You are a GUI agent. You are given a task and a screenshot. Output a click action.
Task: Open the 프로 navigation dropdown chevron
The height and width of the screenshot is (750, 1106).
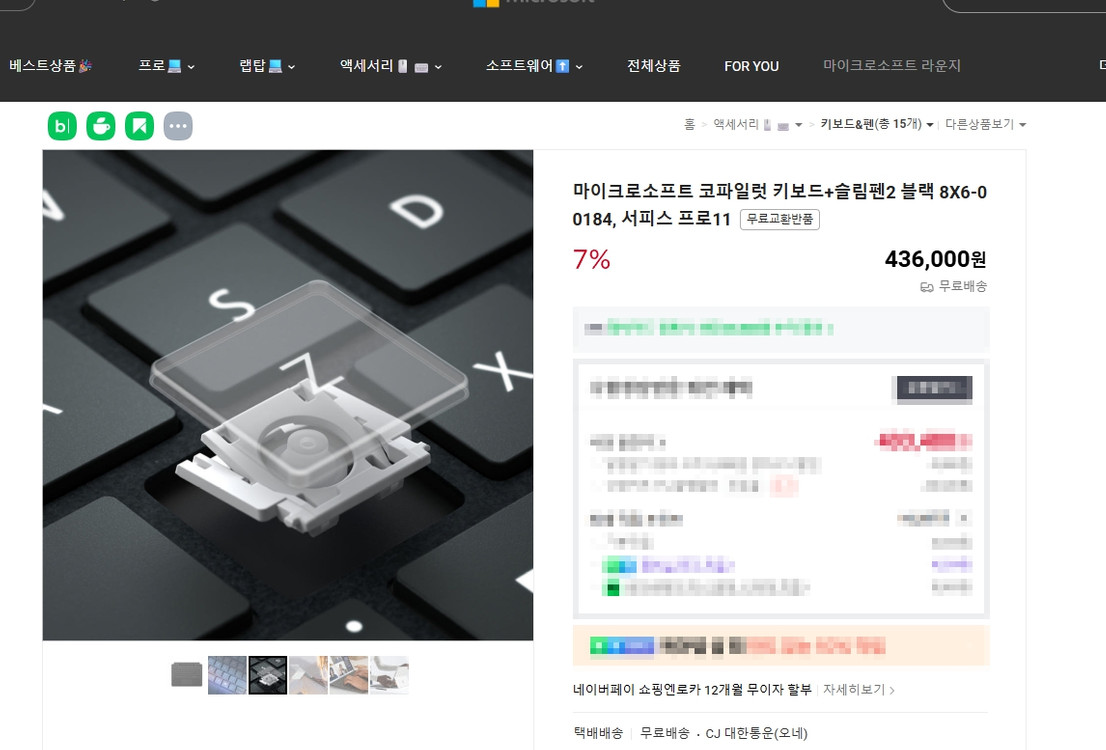tap(191, 66)
